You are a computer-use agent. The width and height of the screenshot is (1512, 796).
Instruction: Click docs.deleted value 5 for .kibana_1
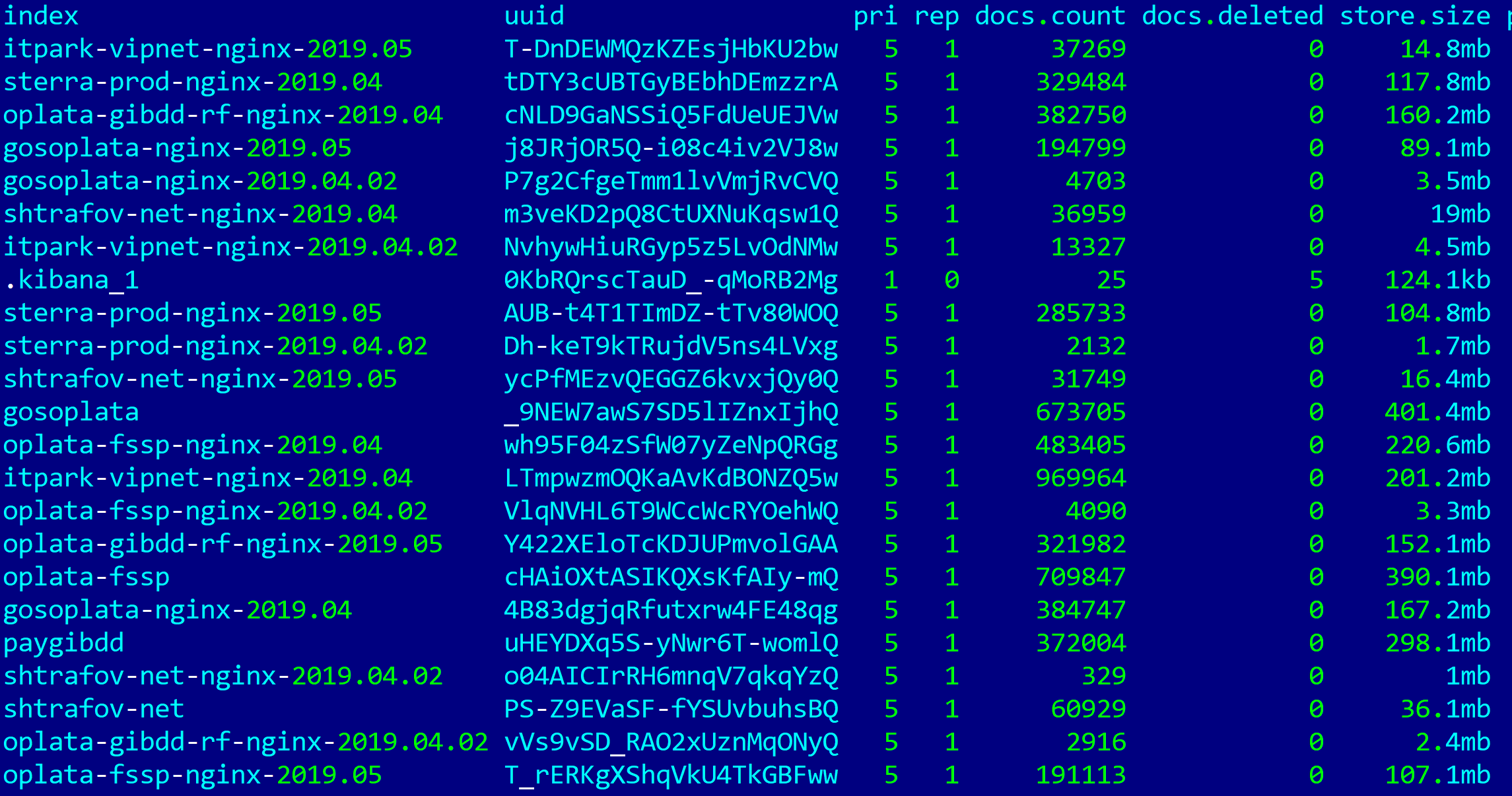click(1317, 280)
